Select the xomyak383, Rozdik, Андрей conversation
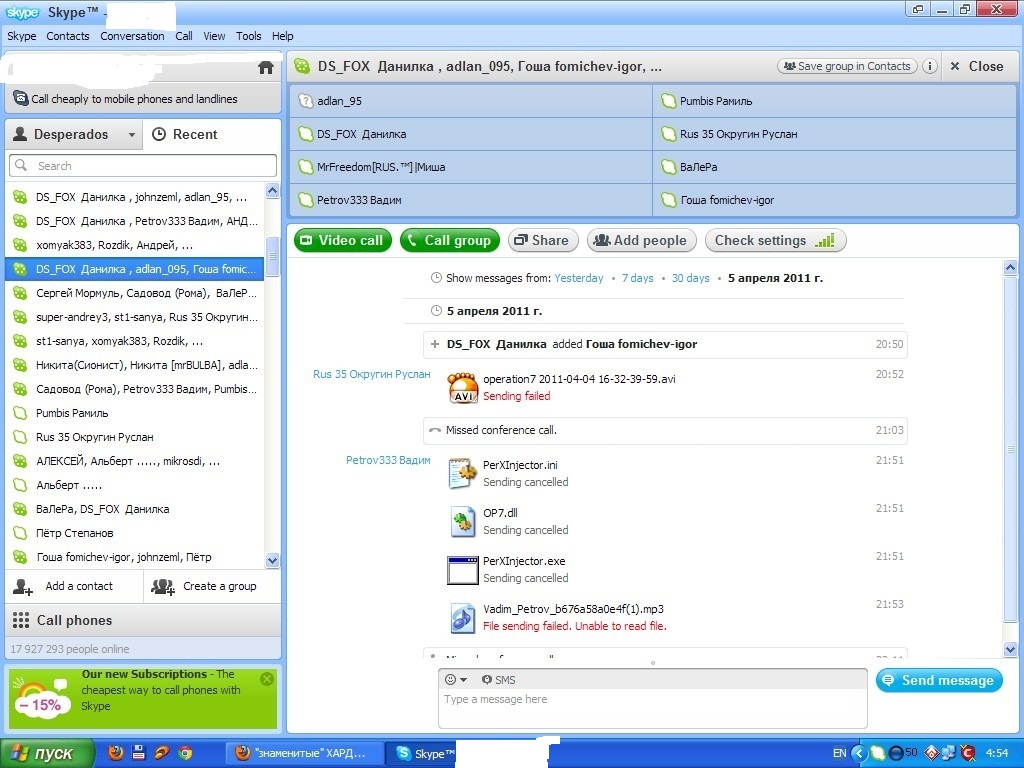Viewport: 1024px width, 768px height. click(135, 245)
